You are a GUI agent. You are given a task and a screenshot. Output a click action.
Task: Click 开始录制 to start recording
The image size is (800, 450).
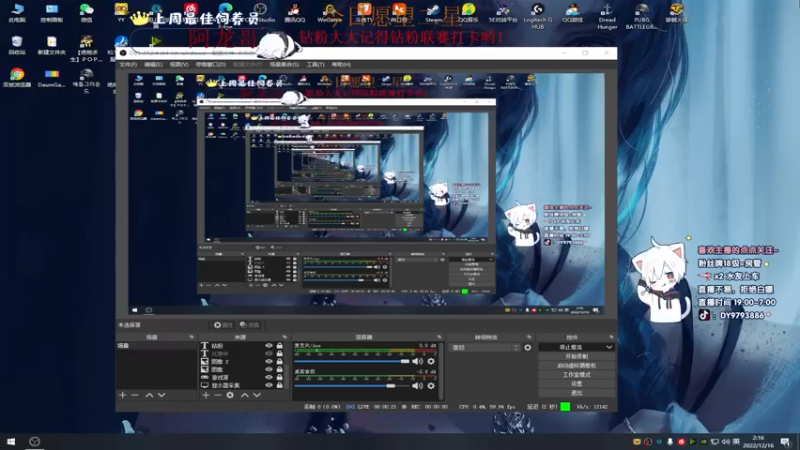pos(577,356)
